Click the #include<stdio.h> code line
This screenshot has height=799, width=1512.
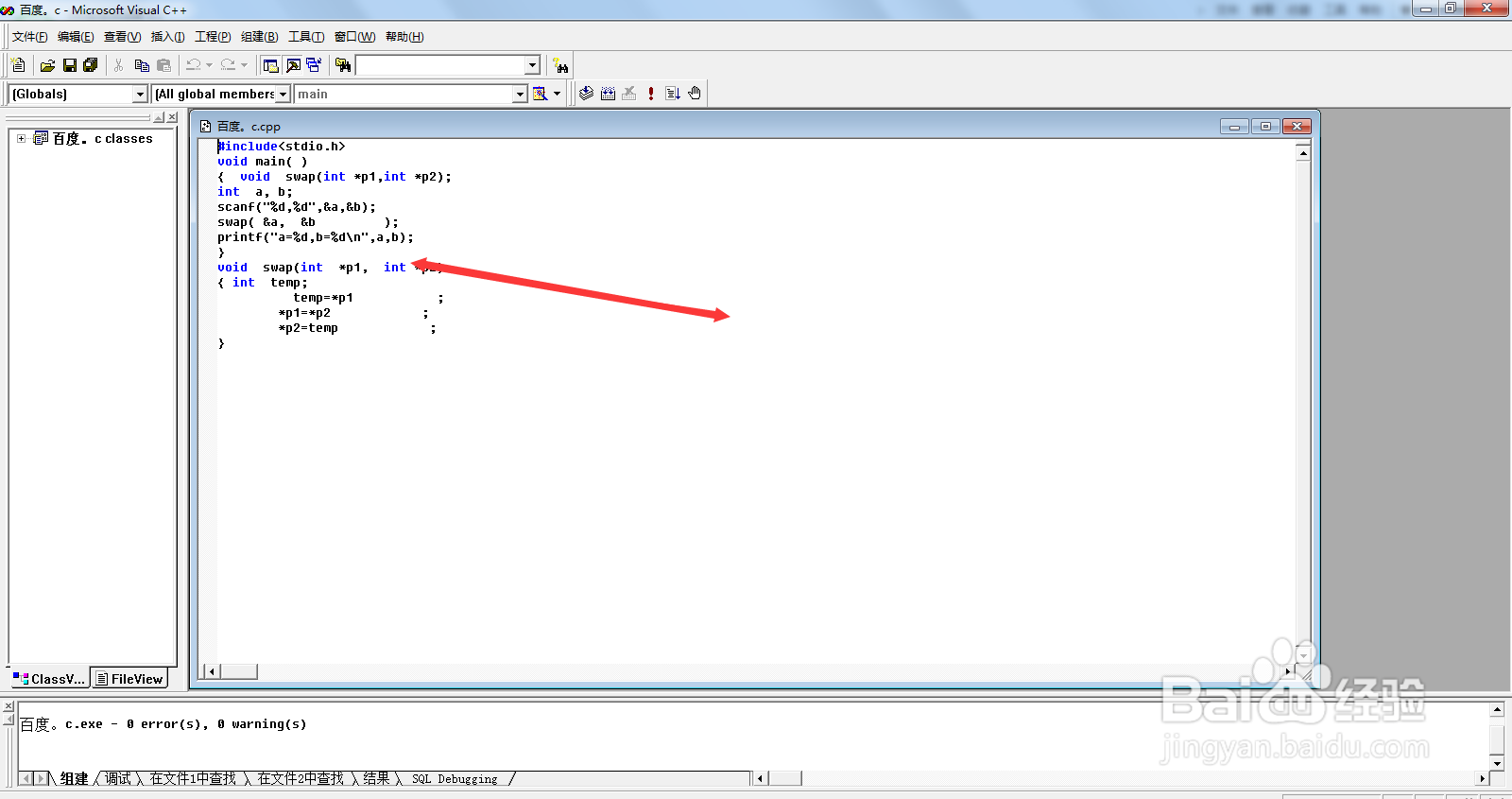coord(282,146)
